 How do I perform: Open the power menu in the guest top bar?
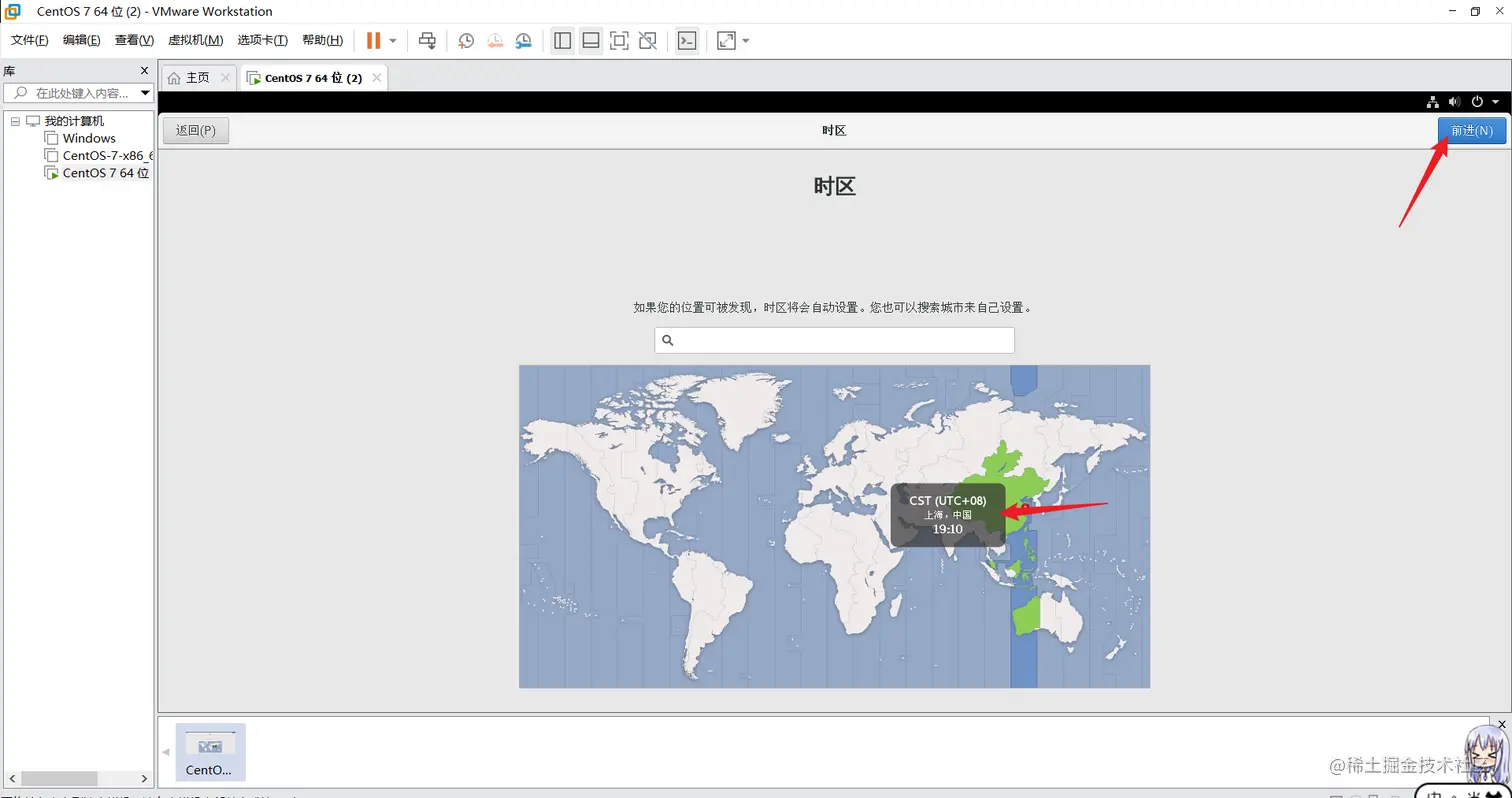(1477, 102)
